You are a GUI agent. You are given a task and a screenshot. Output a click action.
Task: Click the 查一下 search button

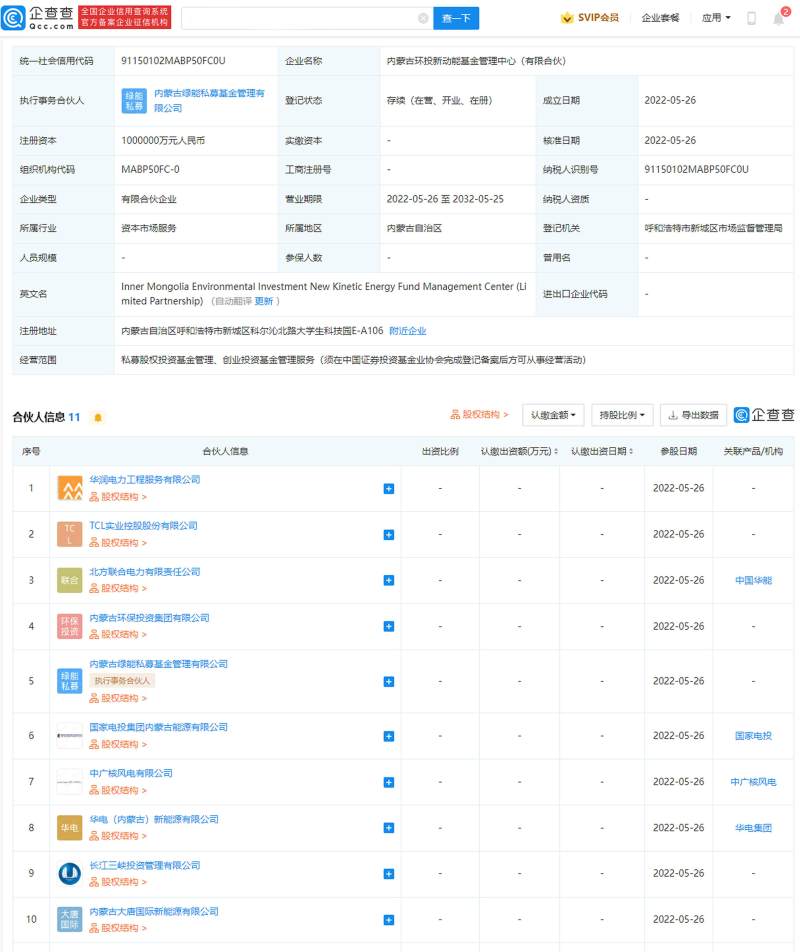[x=456, y=18]
